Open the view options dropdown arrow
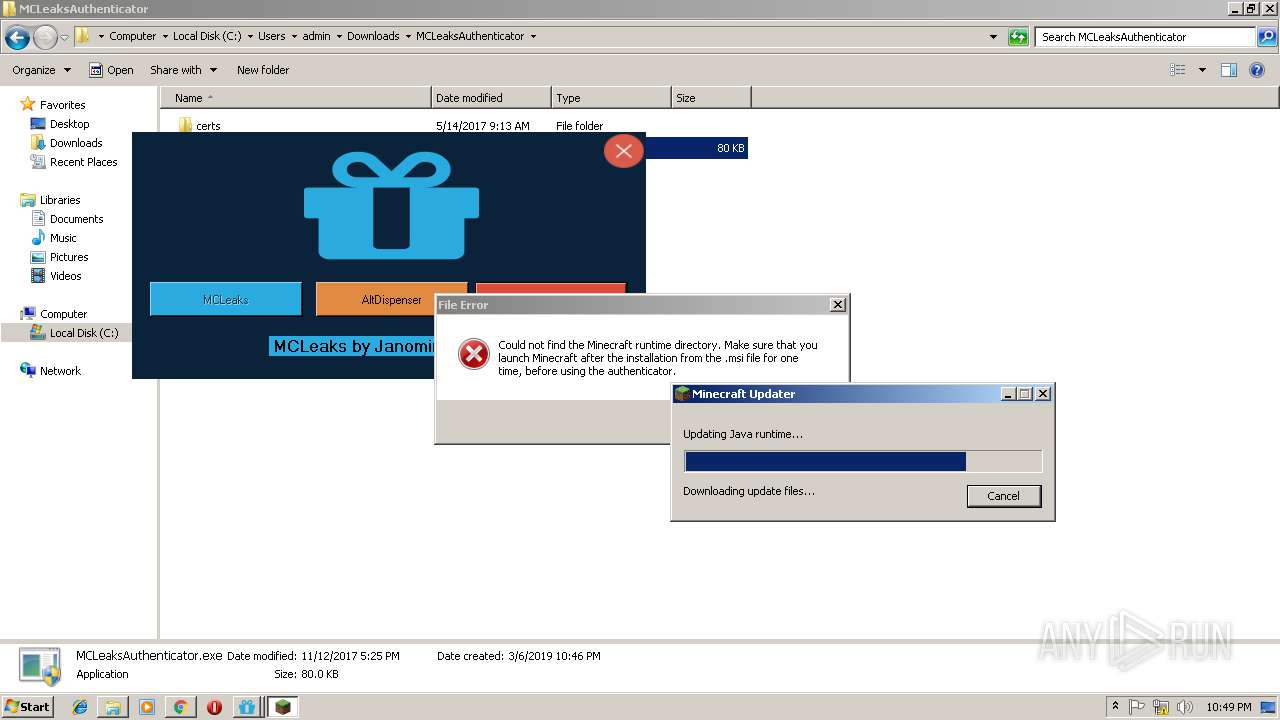Image resolution: width=1280 pixels, height=720 pixels. click(1202, 70)
